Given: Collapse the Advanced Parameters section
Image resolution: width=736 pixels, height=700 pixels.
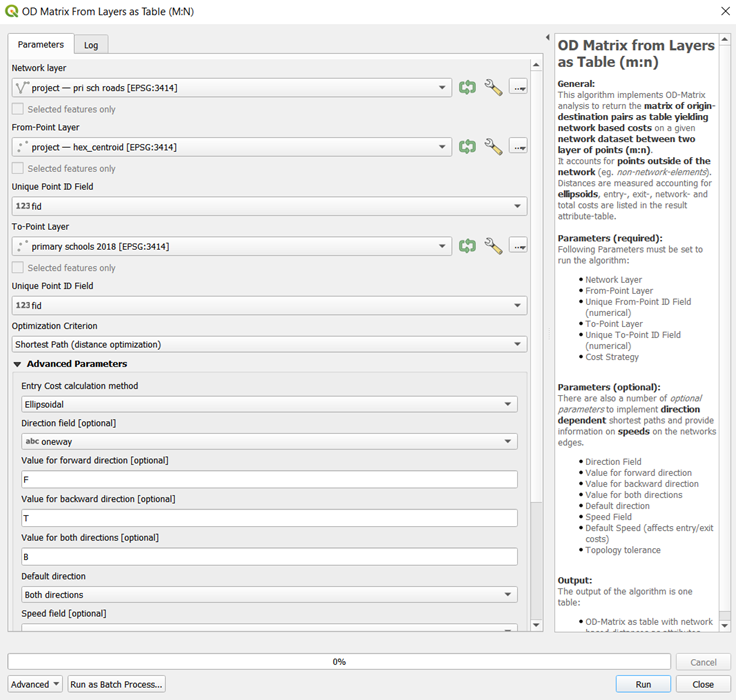Looking at the screenshot, I should tap(18, 364).
